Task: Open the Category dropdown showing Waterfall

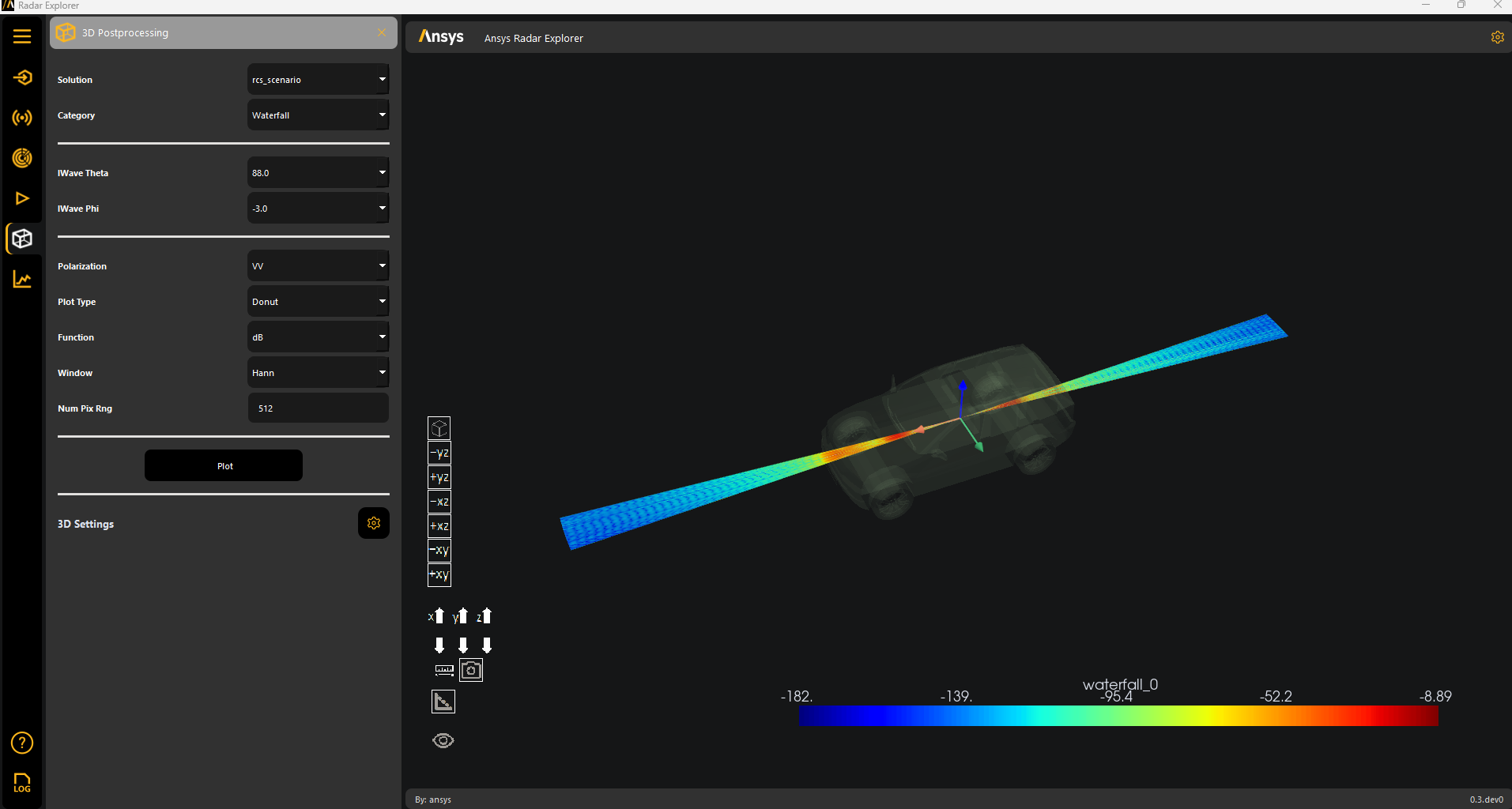Action: click(318, 115)
